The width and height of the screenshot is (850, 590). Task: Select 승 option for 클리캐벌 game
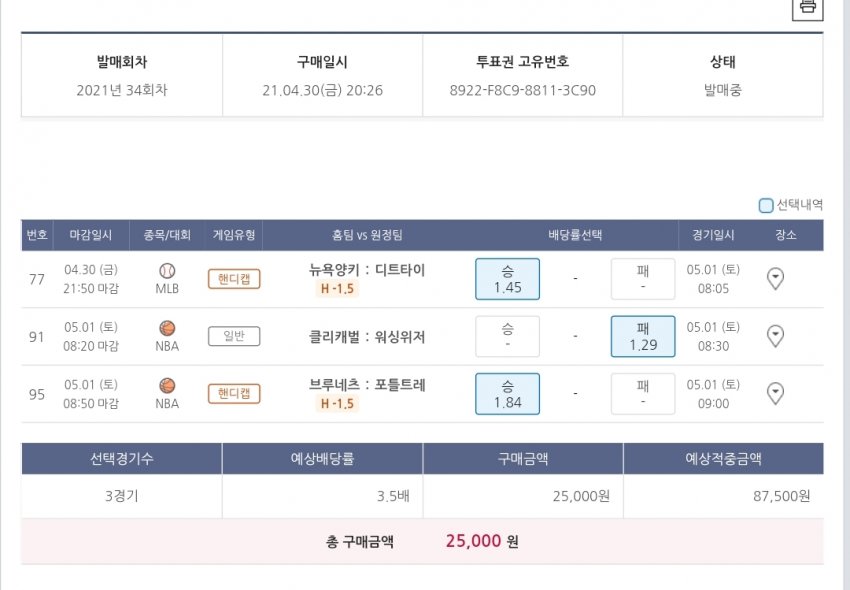507,336
